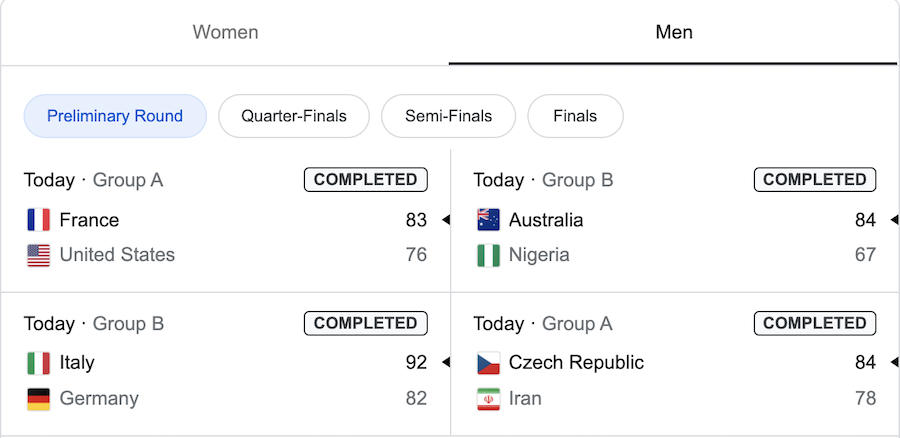900x438 pixels.
Task: Click the Iran flag icon
Action: click(x=488, y=398)
